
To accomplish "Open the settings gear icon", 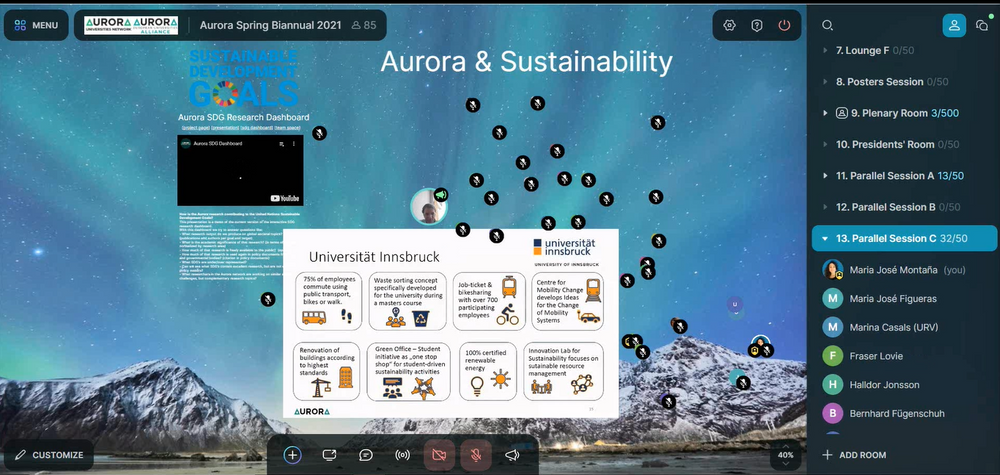I will click(730, 25).
